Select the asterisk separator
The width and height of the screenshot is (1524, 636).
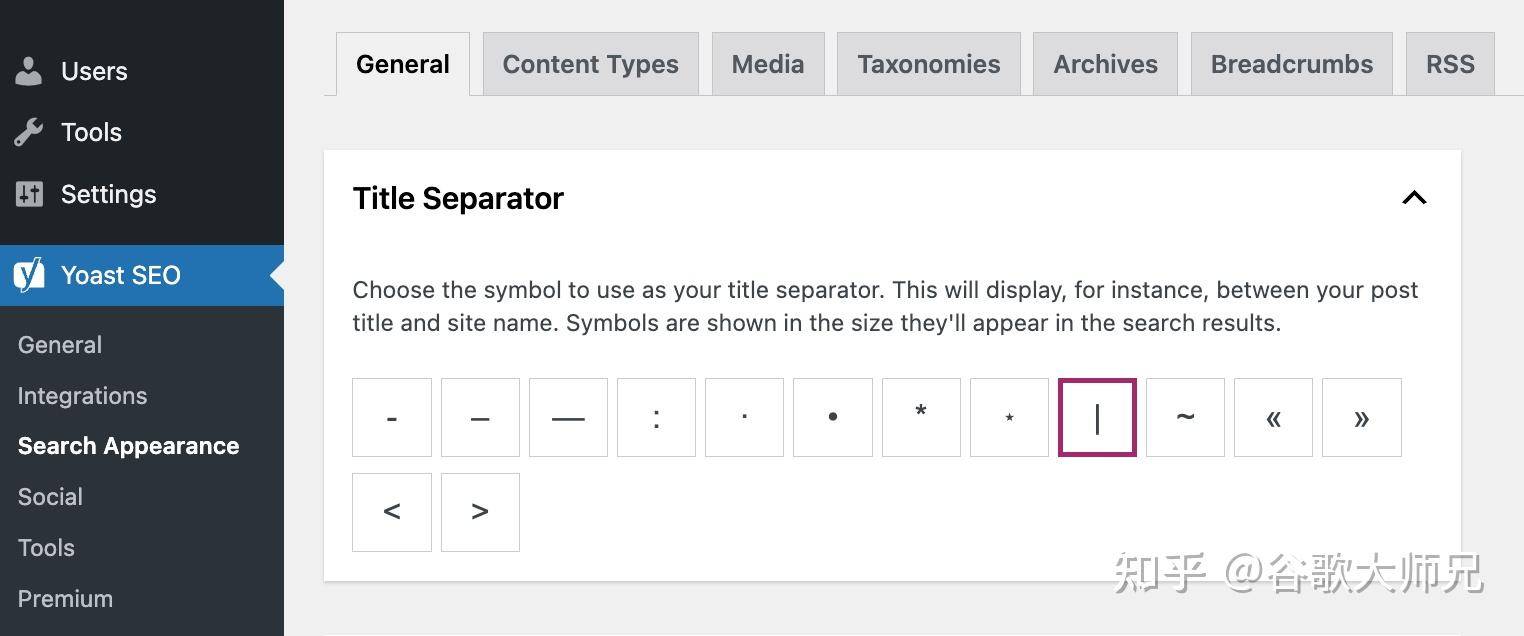point(921,417)
